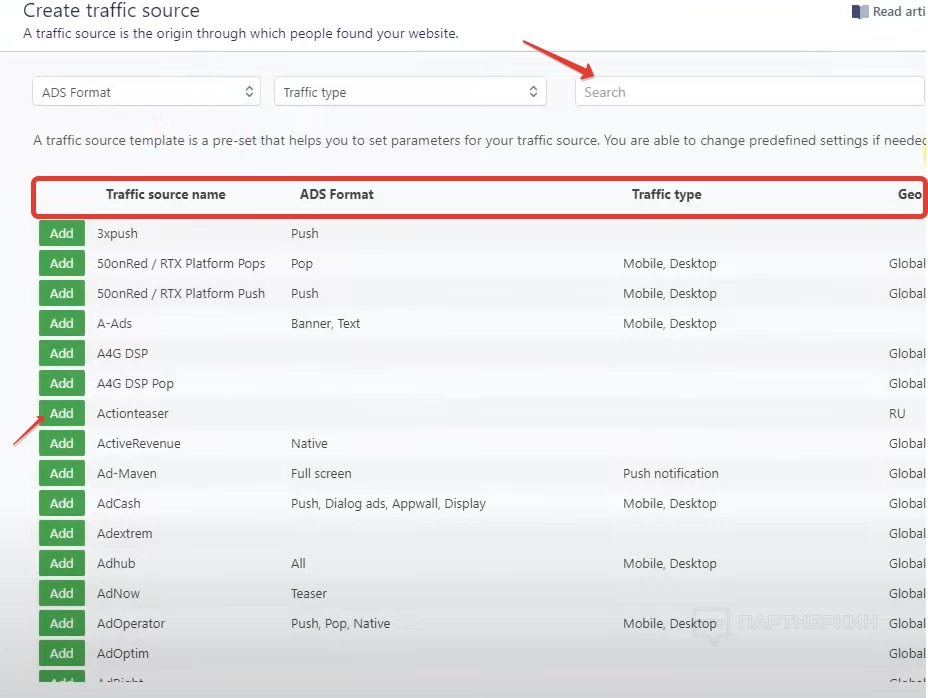Add 50onRed / RTX Platform Push
Screen dimensions: 928x698
[62, 293]
